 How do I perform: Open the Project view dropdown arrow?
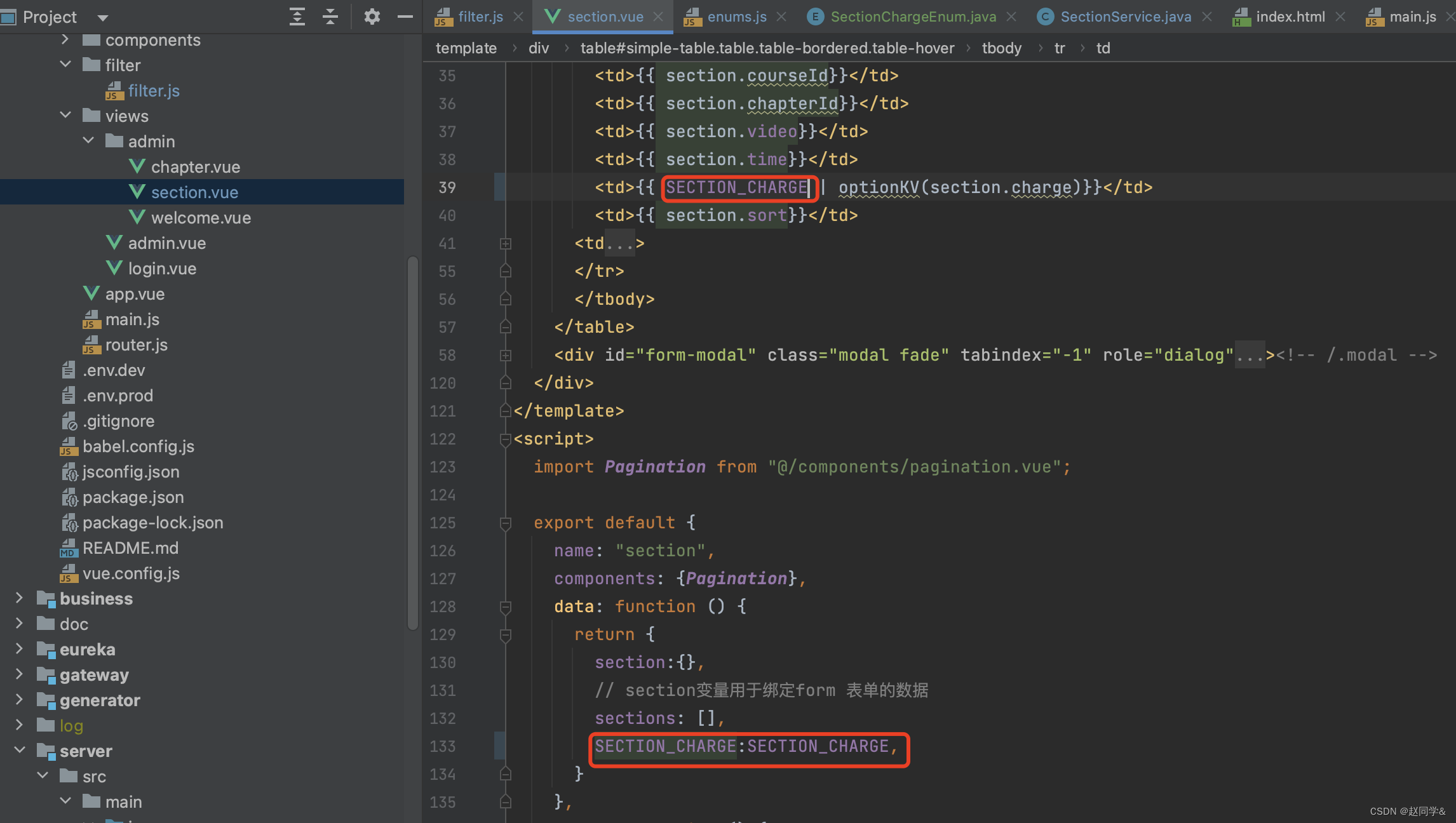[x=103, y=18]
